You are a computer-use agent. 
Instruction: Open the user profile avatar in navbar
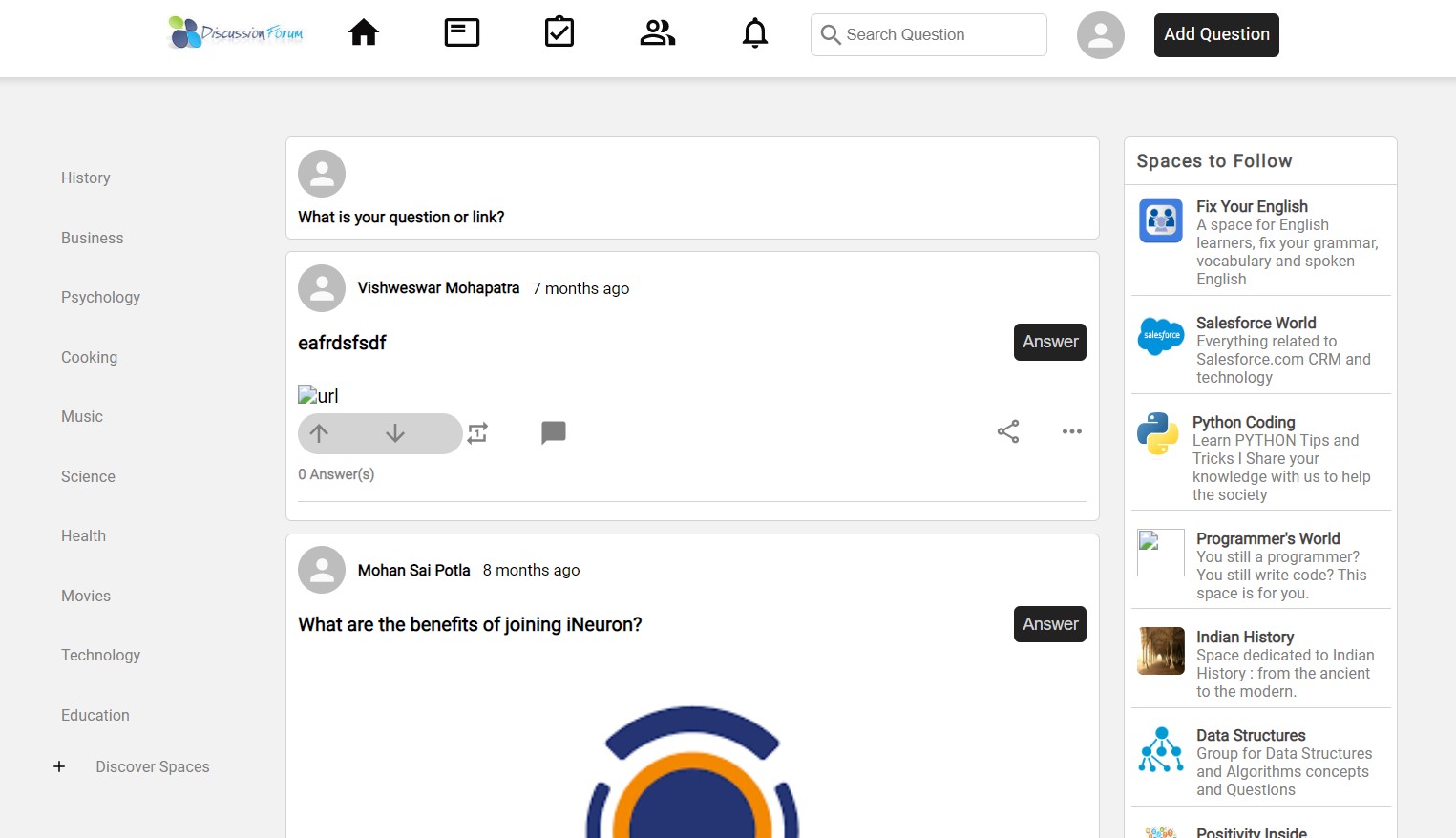[1101, 35]
